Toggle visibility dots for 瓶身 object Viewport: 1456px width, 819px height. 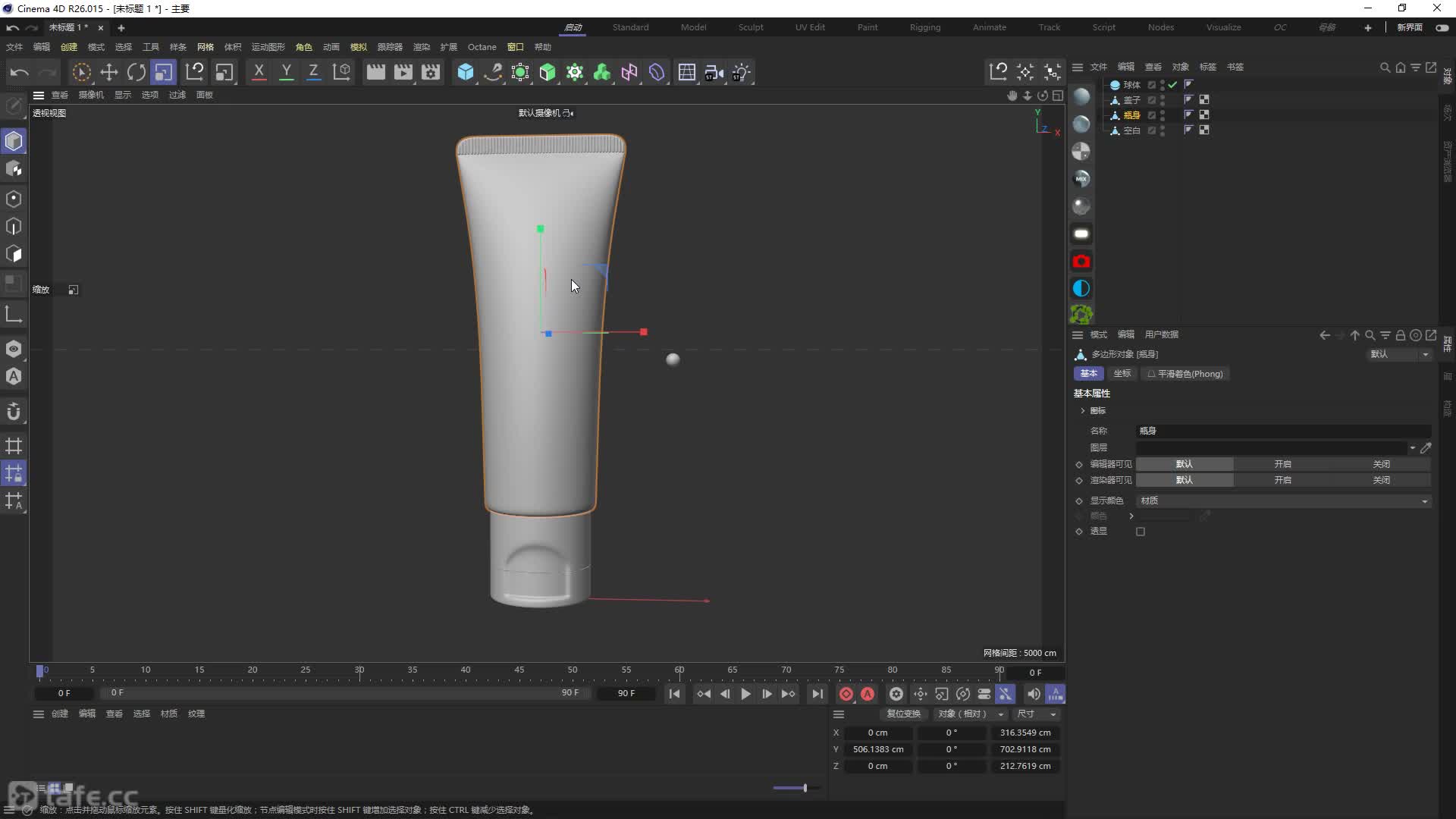pos(1163,115)
